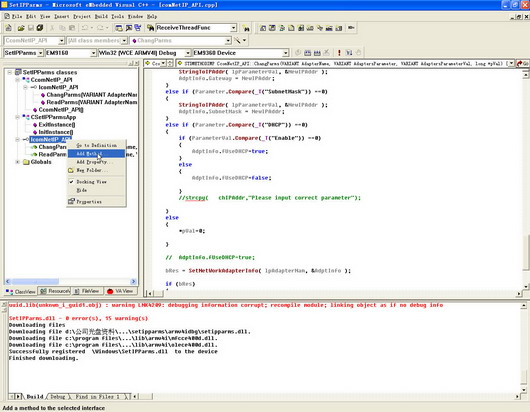This screenshot has width=530, height=412.
Task: Click the Find in Files binoculars icon
Action: coord(150,28)
